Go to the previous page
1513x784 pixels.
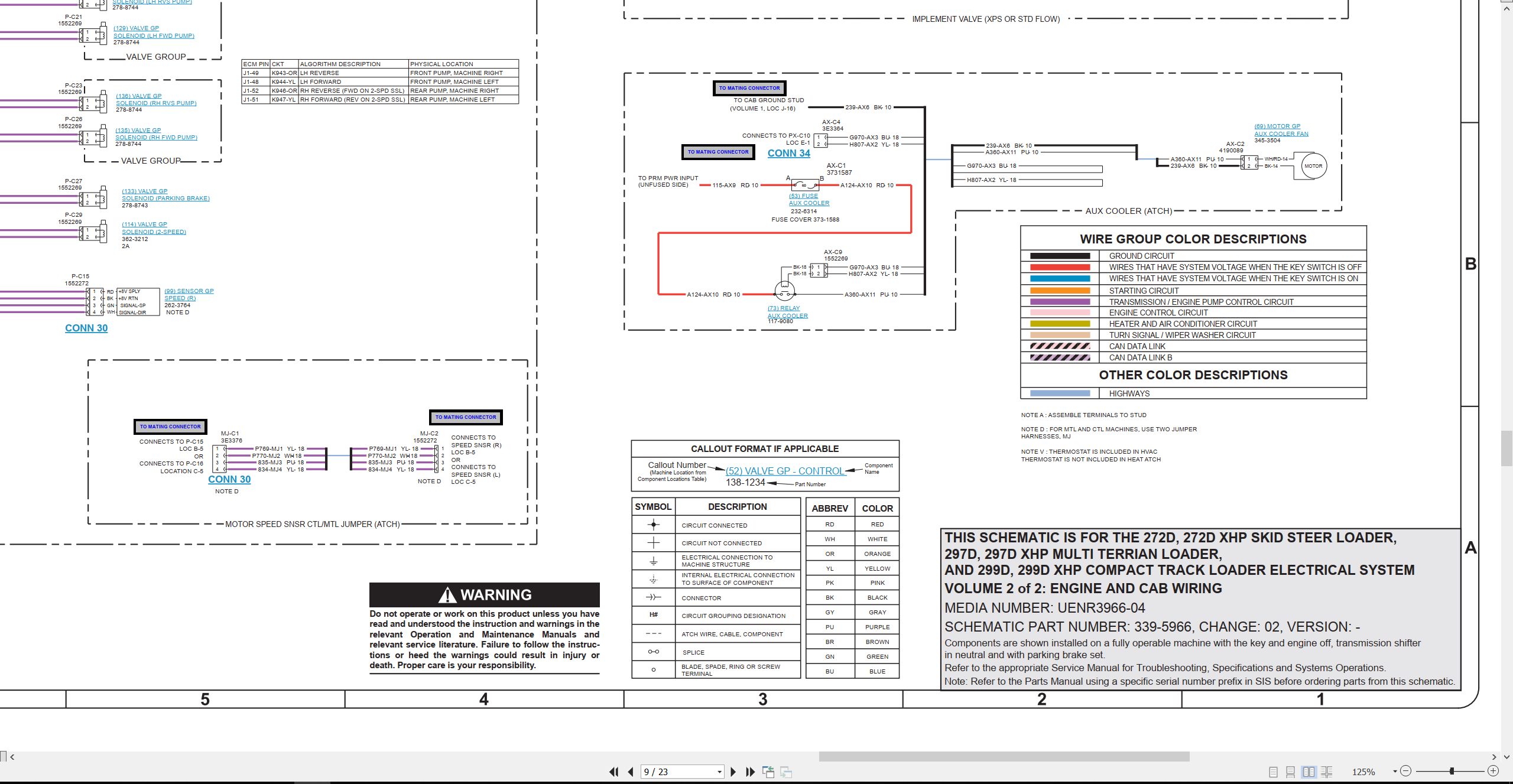pyautogui.click(x=631, y=772)
